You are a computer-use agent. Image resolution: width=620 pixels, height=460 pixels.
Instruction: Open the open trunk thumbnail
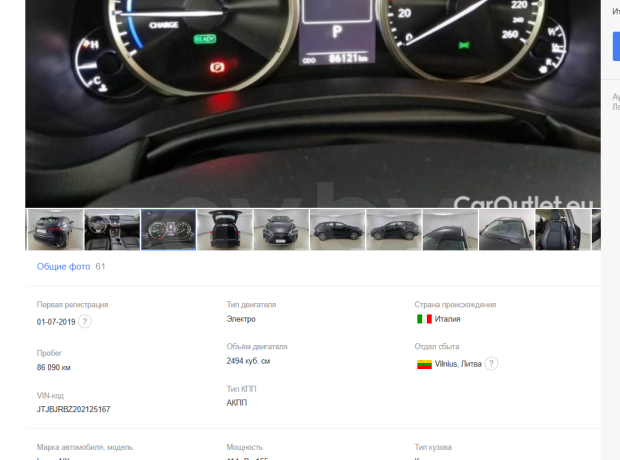[225, 230]
